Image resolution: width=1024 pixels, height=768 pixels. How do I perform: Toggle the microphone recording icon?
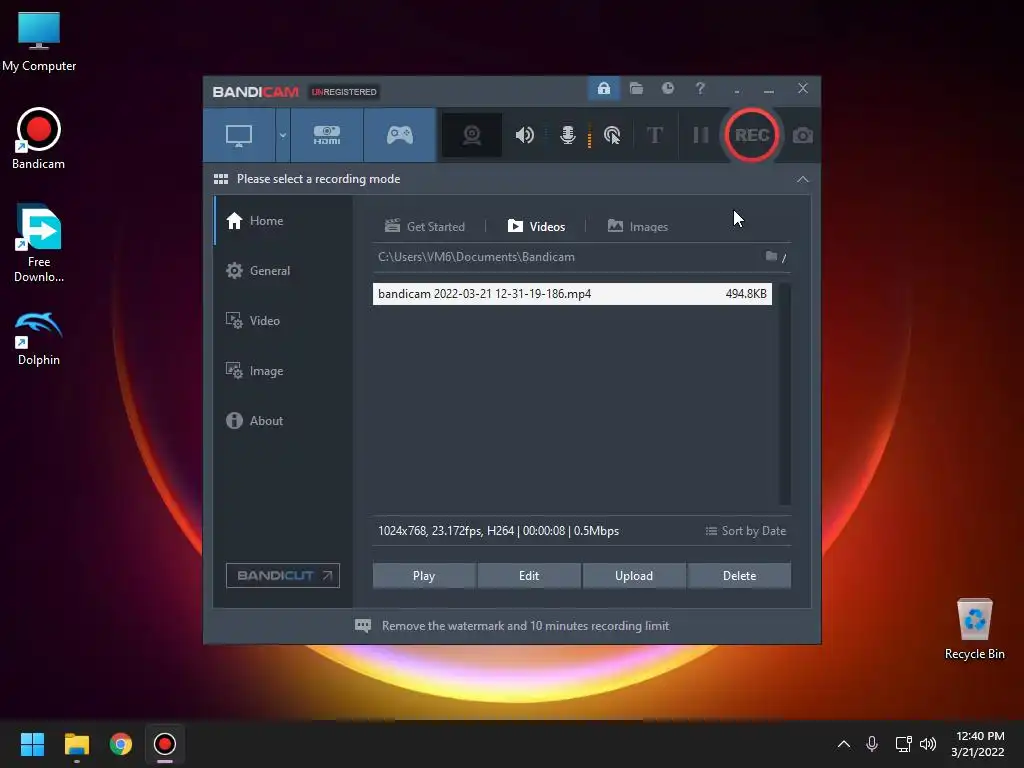pos(568,135)
